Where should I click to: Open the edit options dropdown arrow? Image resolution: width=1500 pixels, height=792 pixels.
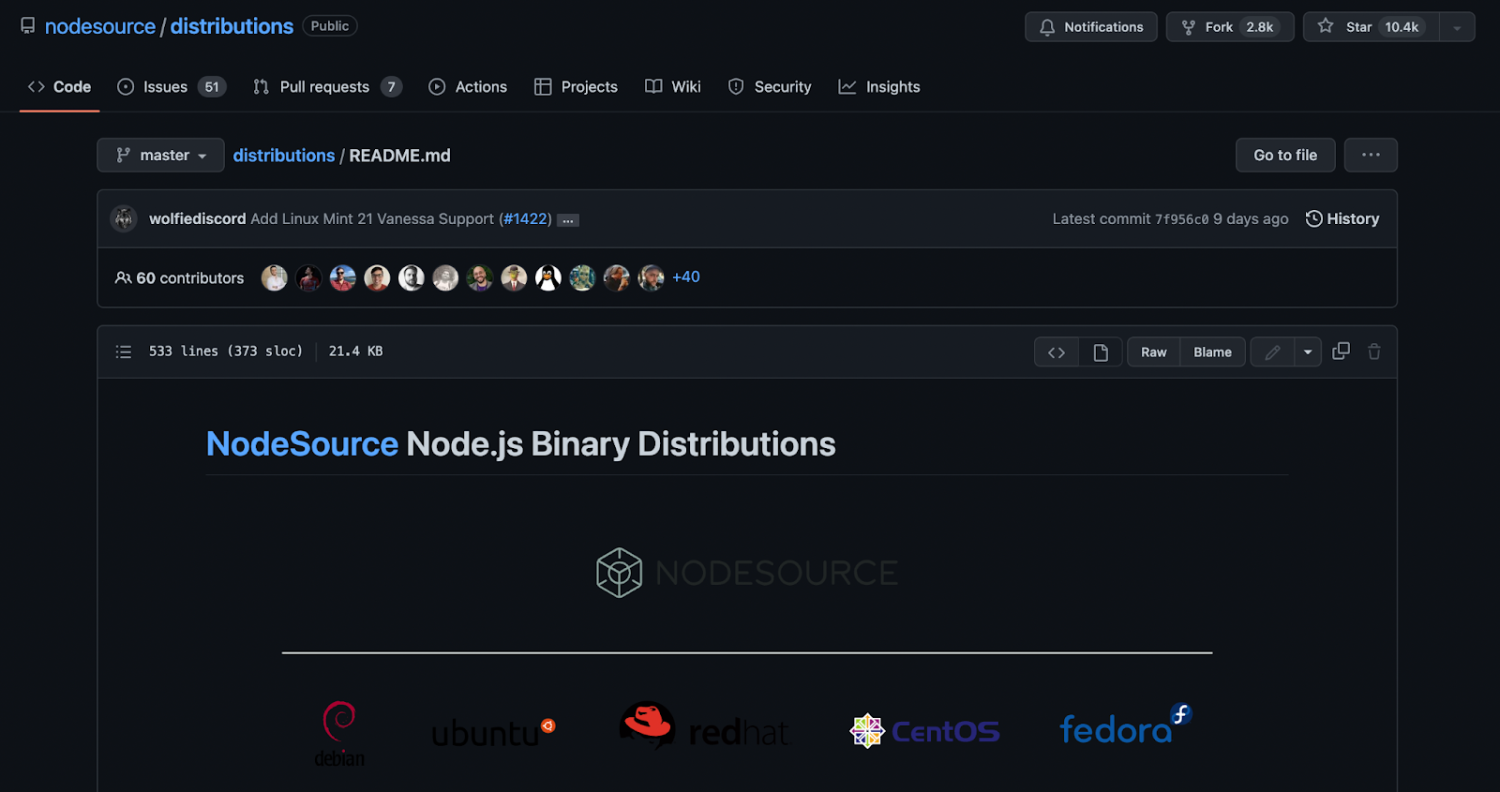pos(1307,351)
